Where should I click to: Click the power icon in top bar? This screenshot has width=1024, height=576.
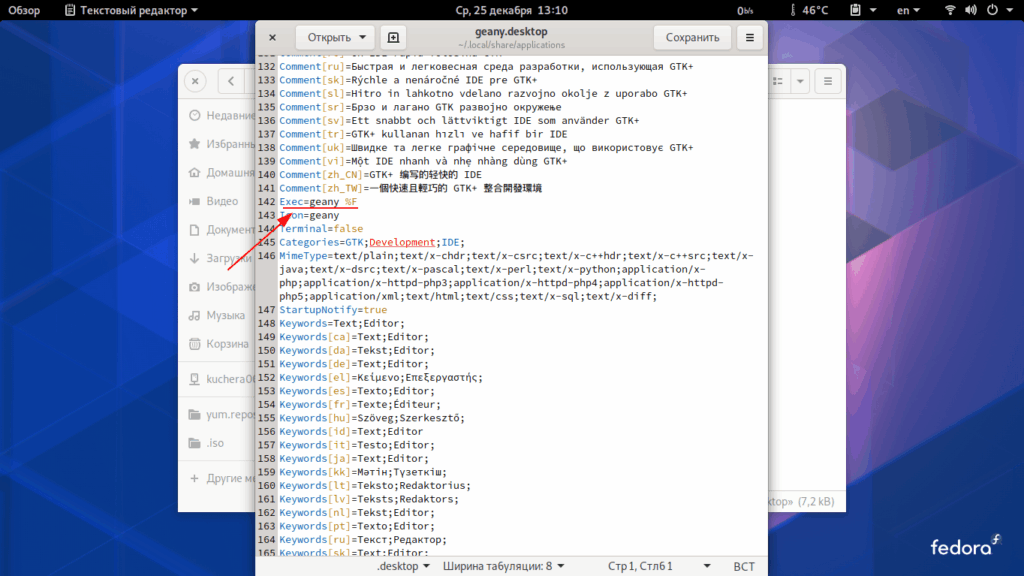(993, 10)
